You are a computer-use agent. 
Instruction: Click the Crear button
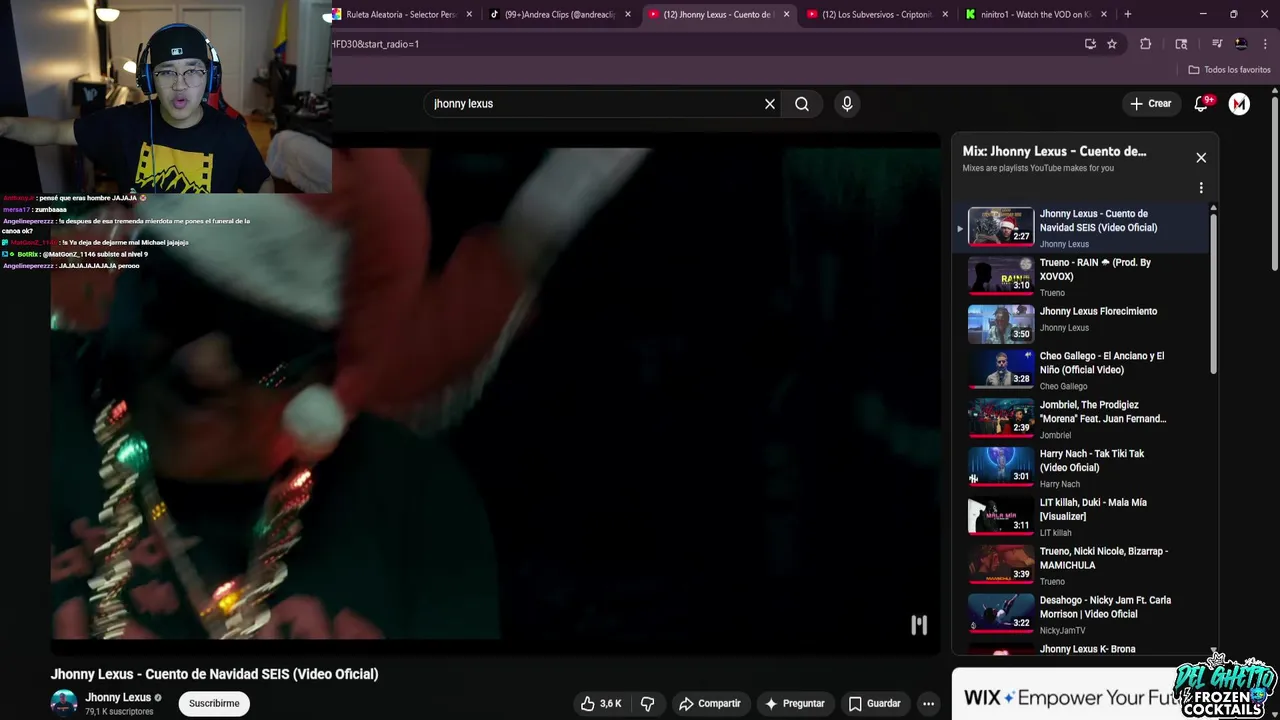point(1150,104)
